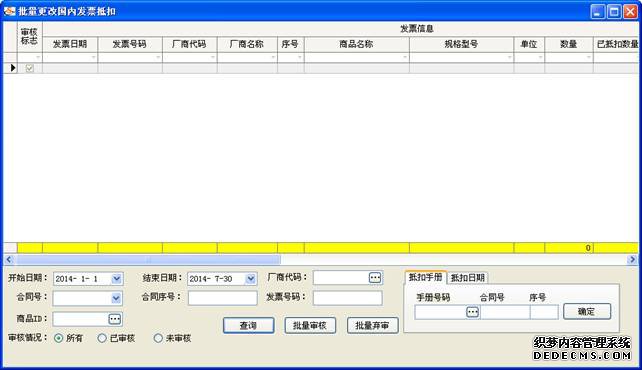Click the application icon in the title bar
Viewport: 642px width, 370px height.
[9, 11]
